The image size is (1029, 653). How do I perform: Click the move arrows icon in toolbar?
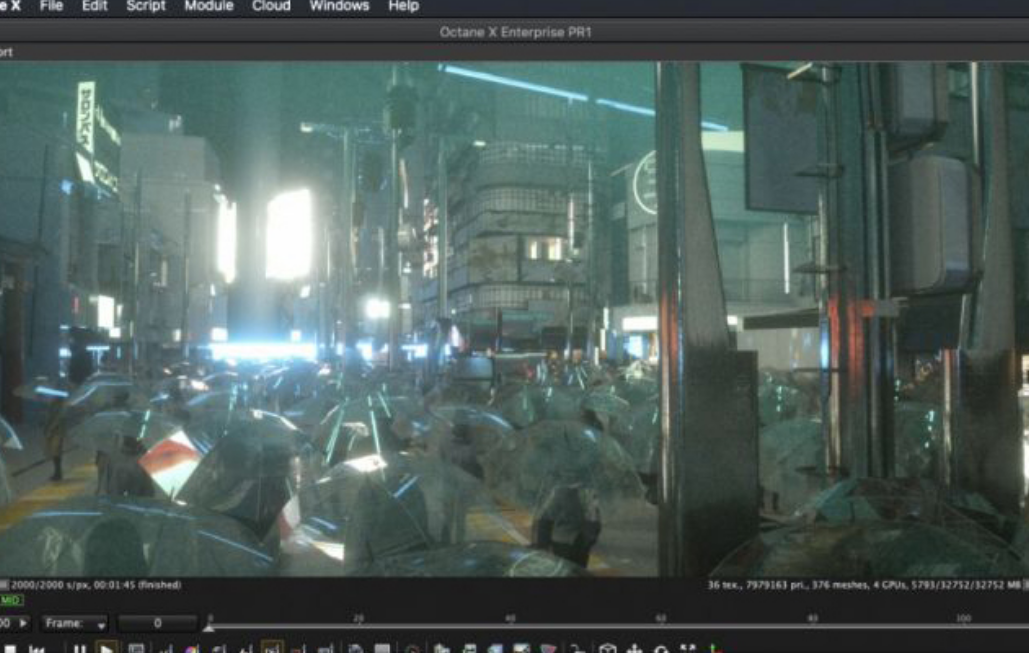(x=635, y=649)
